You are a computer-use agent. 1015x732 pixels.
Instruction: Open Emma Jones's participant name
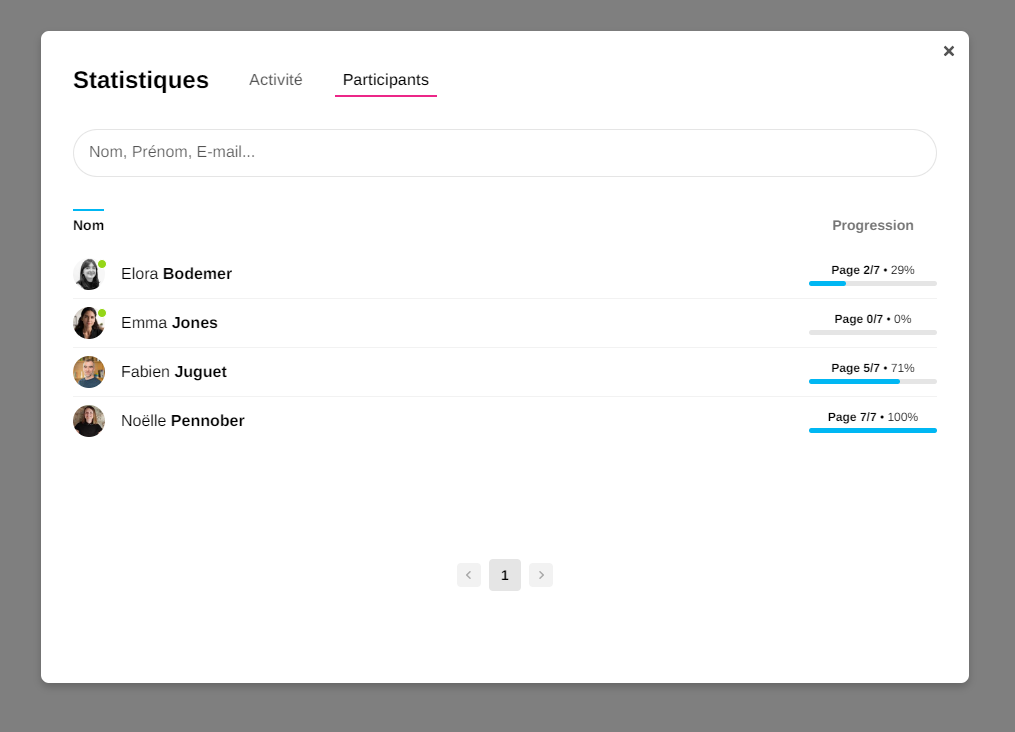pos(169,323)
